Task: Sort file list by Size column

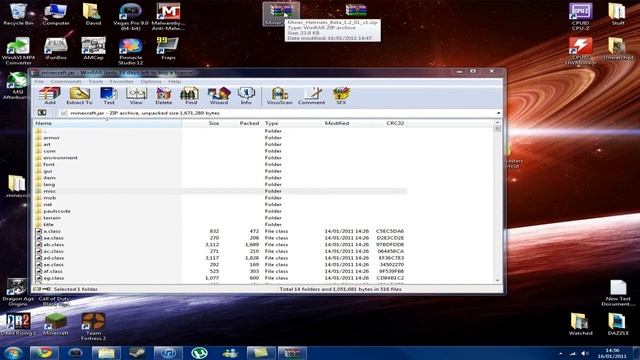Action: coord(201,123)
